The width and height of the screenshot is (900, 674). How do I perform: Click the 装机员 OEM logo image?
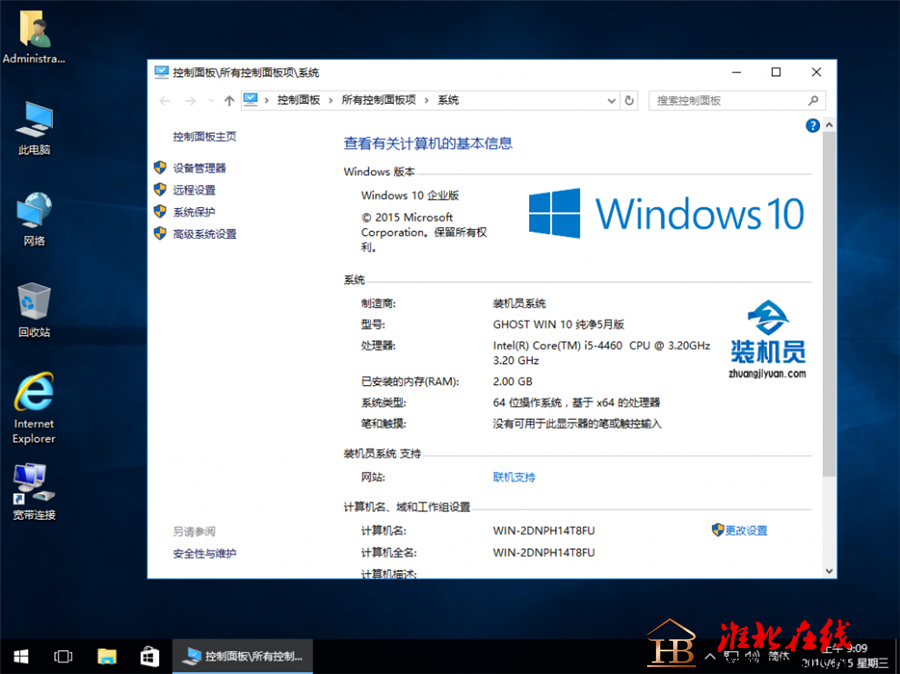click(x=767, y=339)
